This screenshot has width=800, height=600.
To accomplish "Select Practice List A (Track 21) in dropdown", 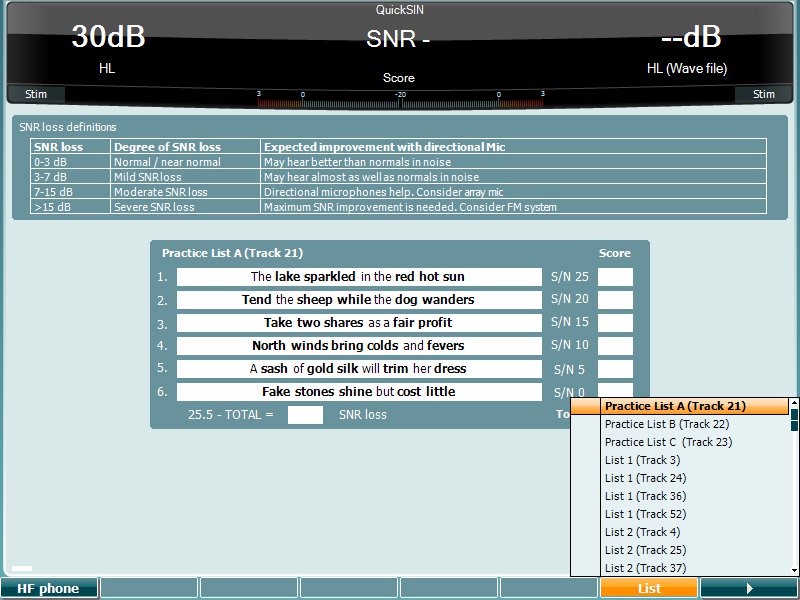I will pos(680,406).
